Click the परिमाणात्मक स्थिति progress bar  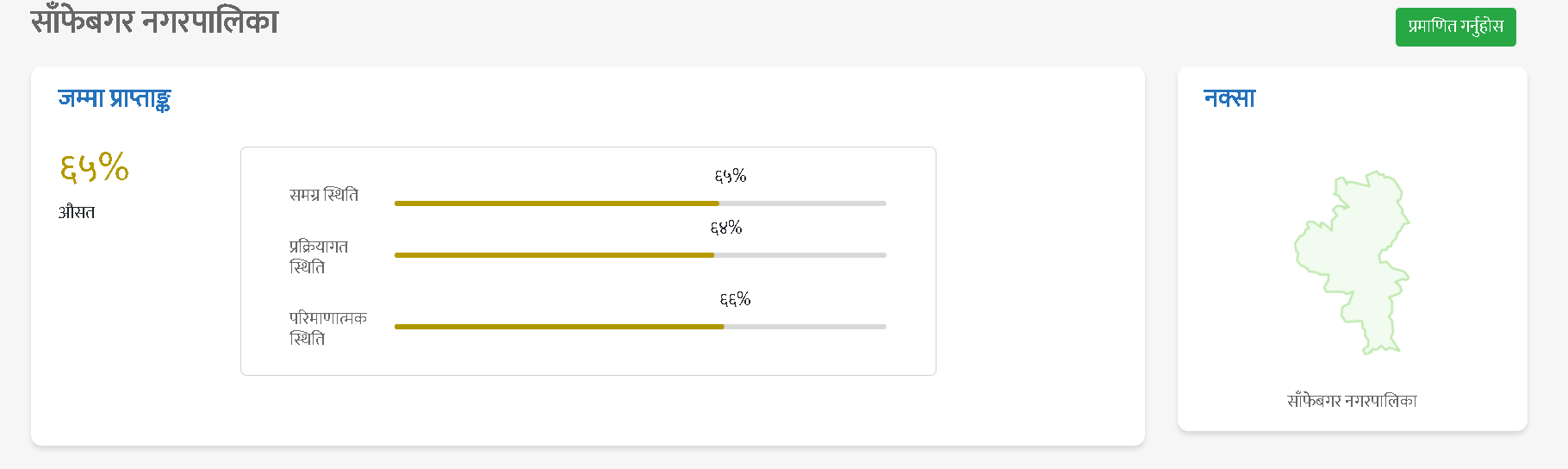click(x=640, y=327)
